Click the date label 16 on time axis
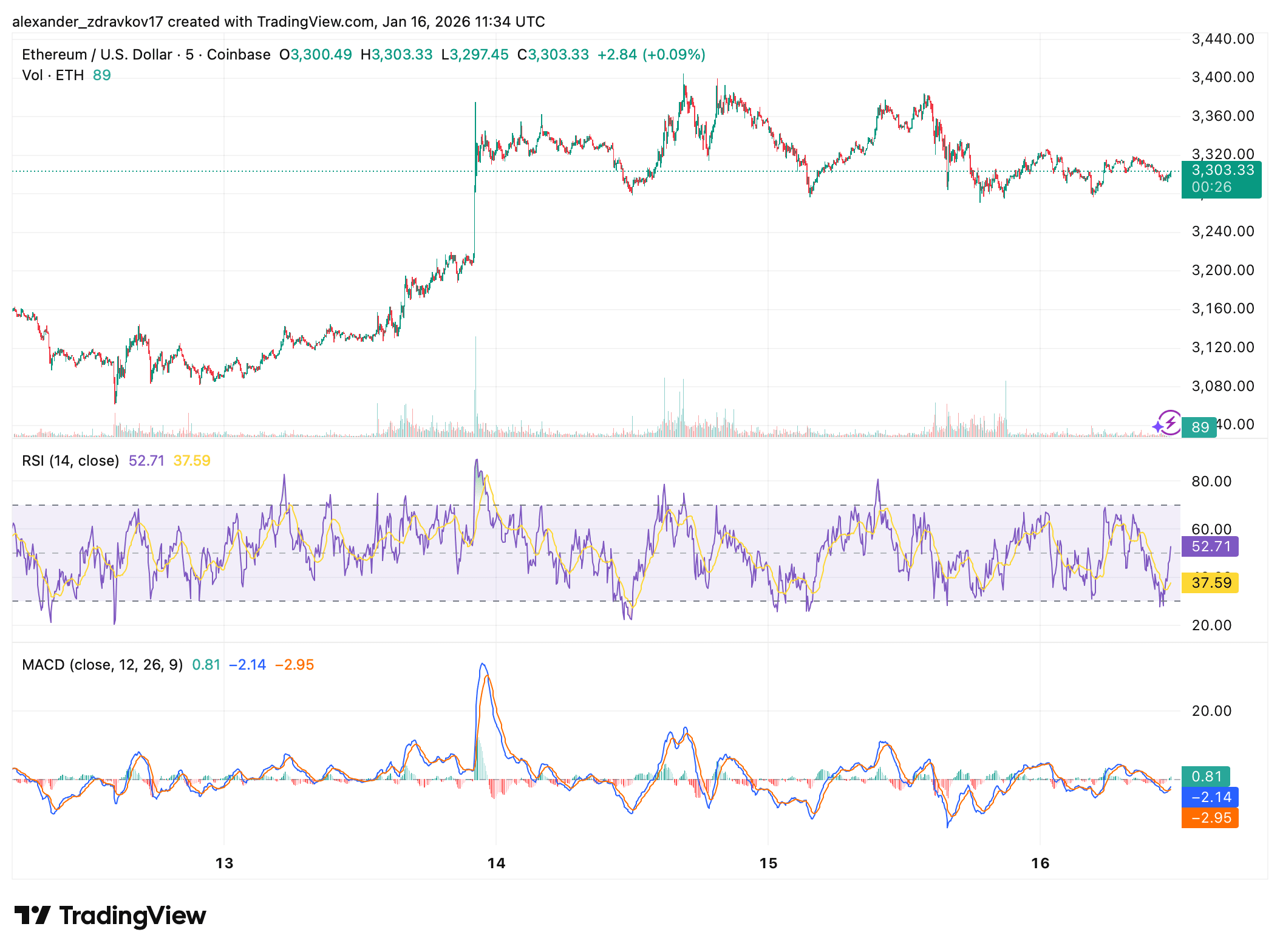This screenshot has width=1280, height=952. pos(1040,863)
